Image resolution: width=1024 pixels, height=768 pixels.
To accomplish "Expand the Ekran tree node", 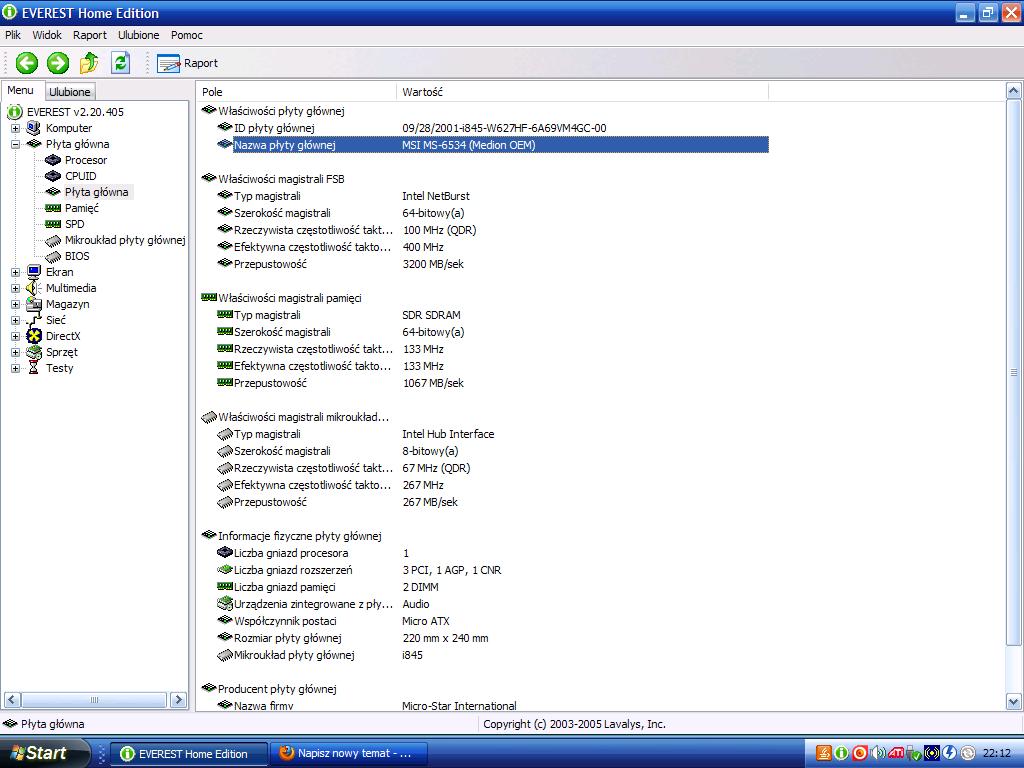I will pyautogui.click(x=16, y=272).
